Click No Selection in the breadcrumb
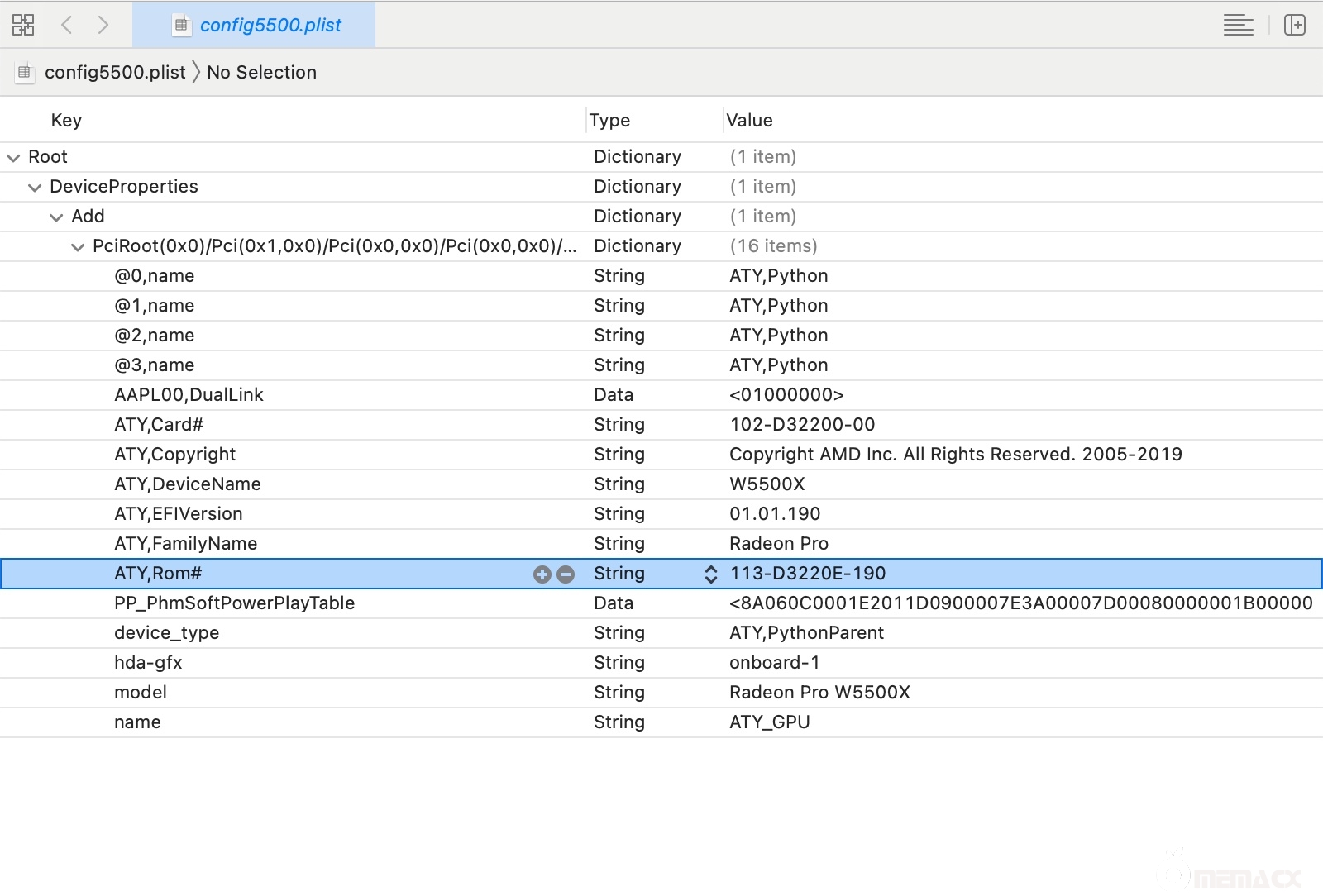 click(261, 73)
